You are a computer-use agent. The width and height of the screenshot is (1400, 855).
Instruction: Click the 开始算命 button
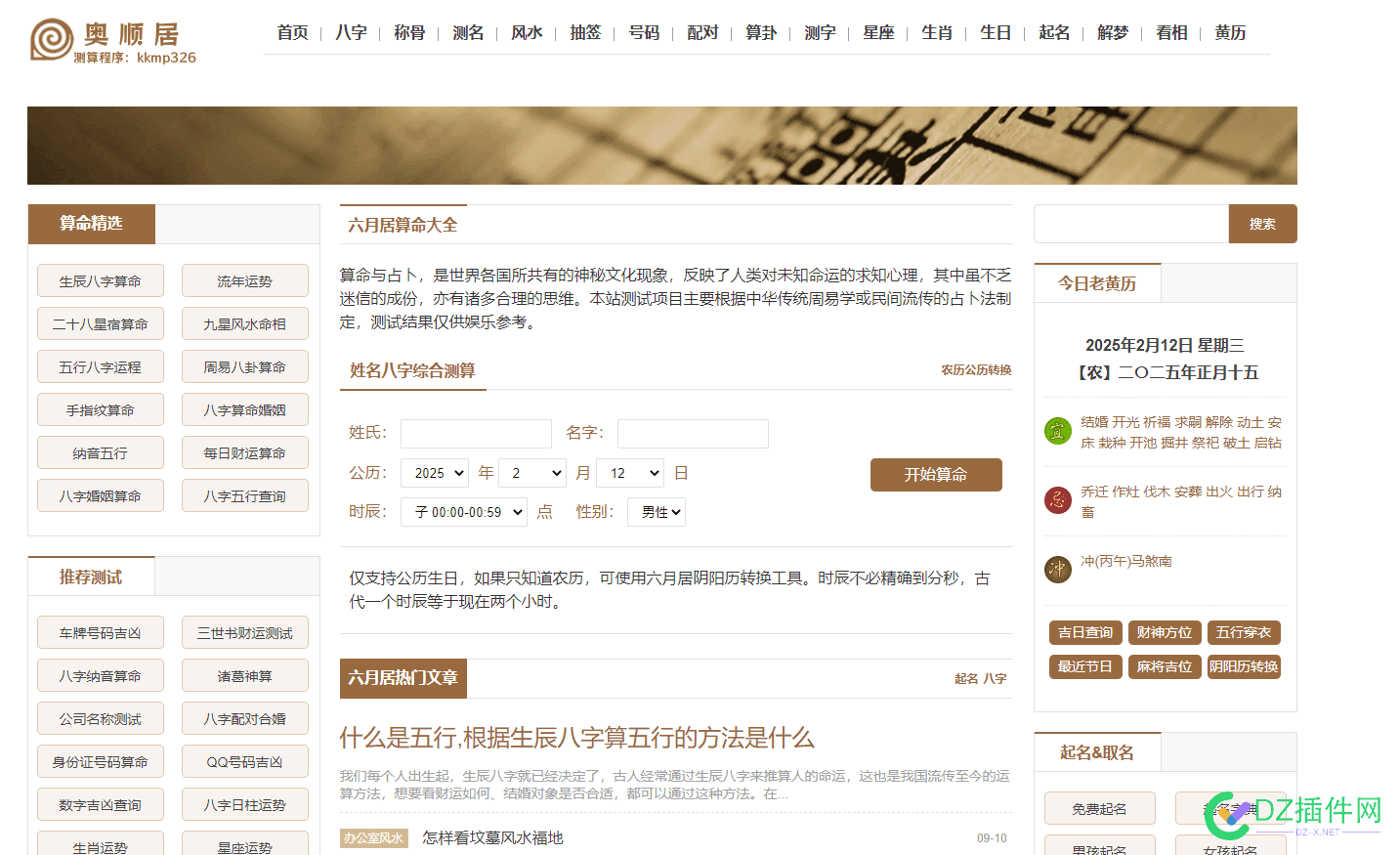click(x=936, y=475)
